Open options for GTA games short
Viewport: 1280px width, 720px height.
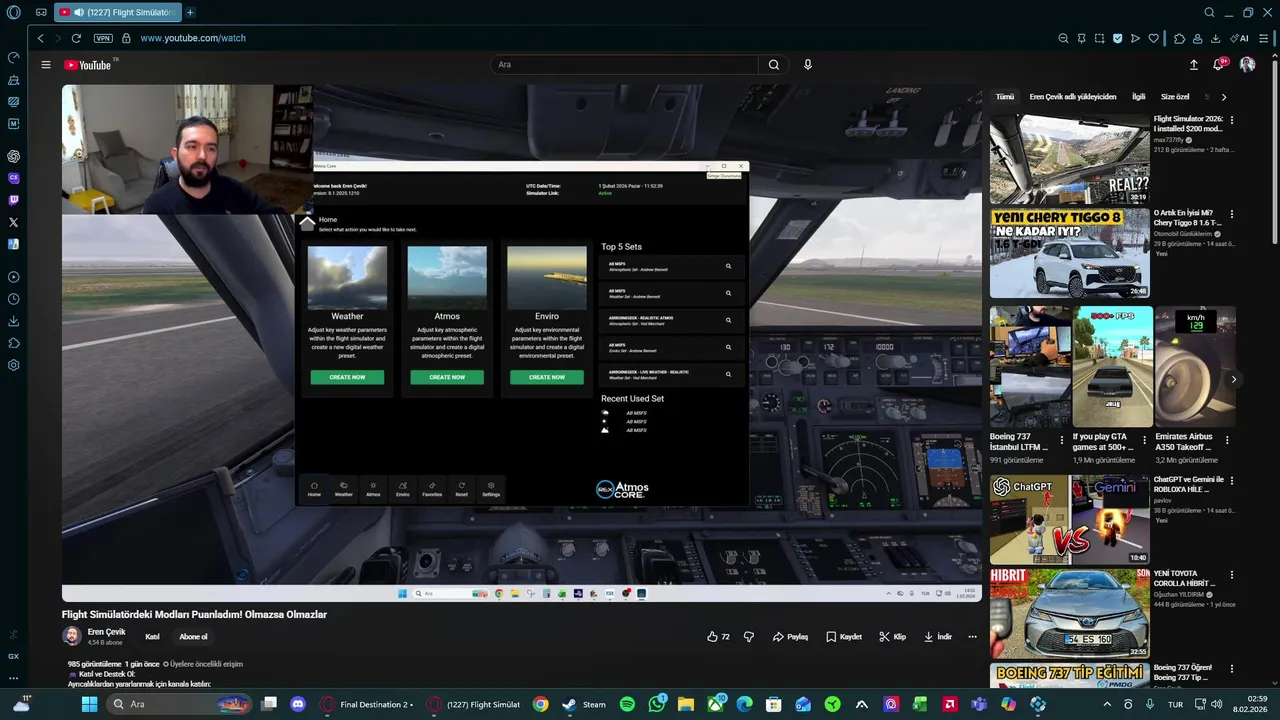coord(1147,440)
